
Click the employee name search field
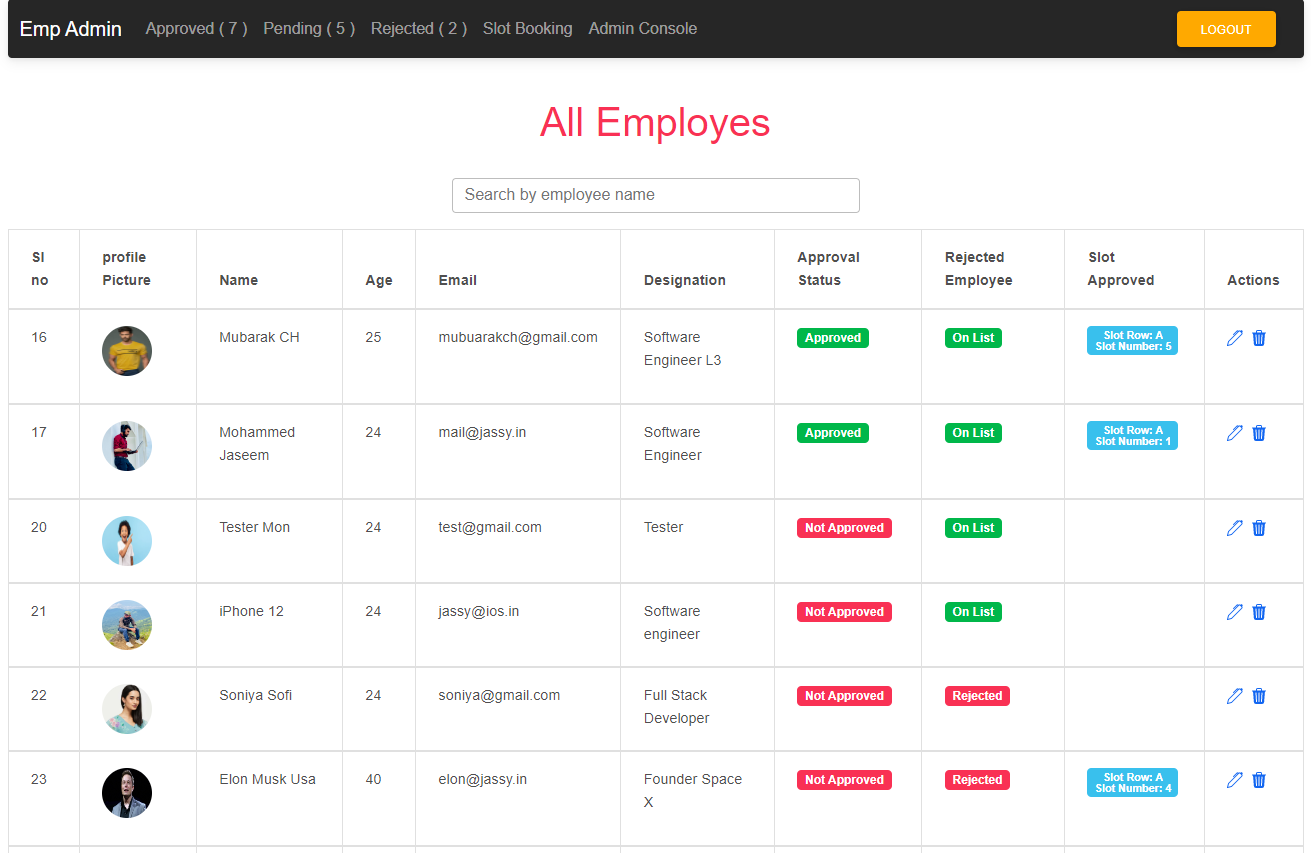pyautogui.click(x=655, y=195)
